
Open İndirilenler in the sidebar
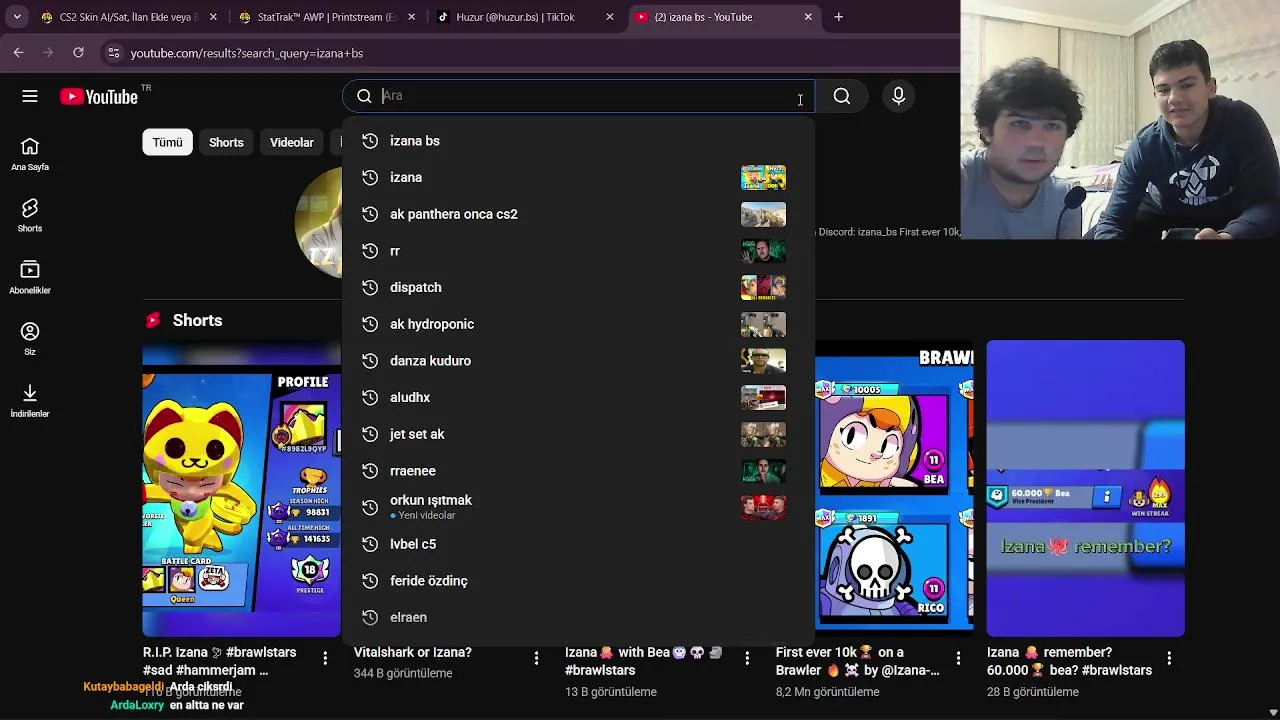pos(30,400)
